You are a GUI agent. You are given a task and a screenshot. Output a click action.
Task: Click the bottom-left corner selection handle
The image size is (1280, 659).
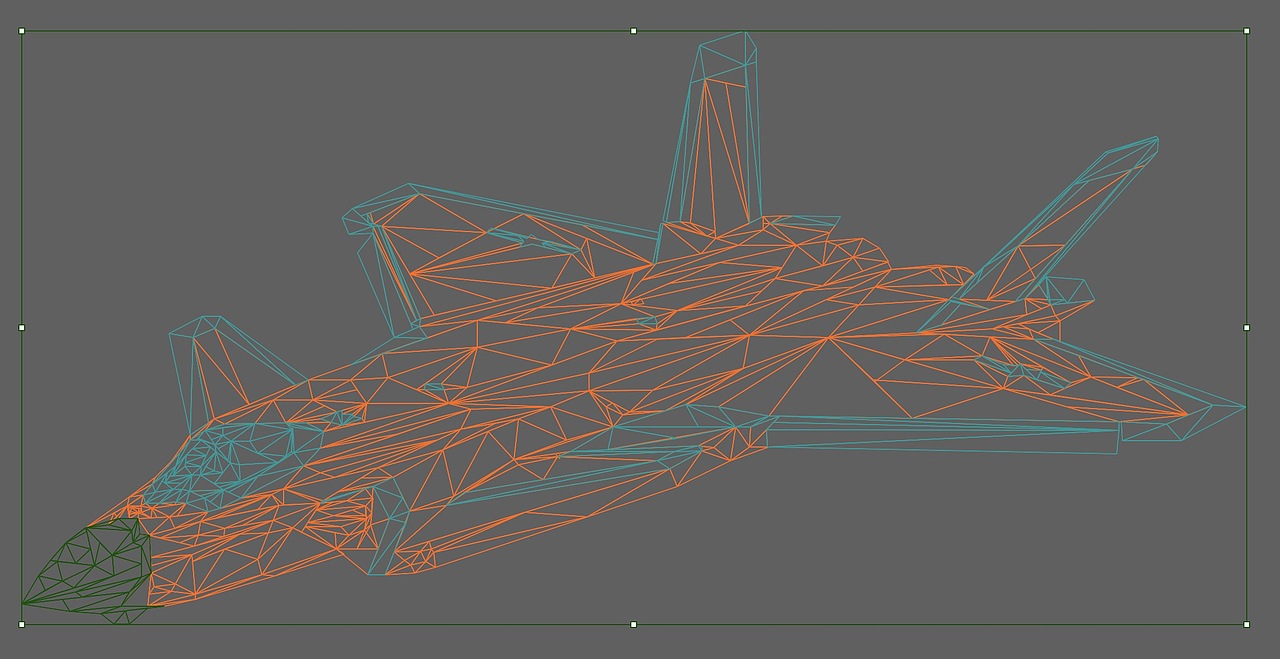click(x=22, y=624)
